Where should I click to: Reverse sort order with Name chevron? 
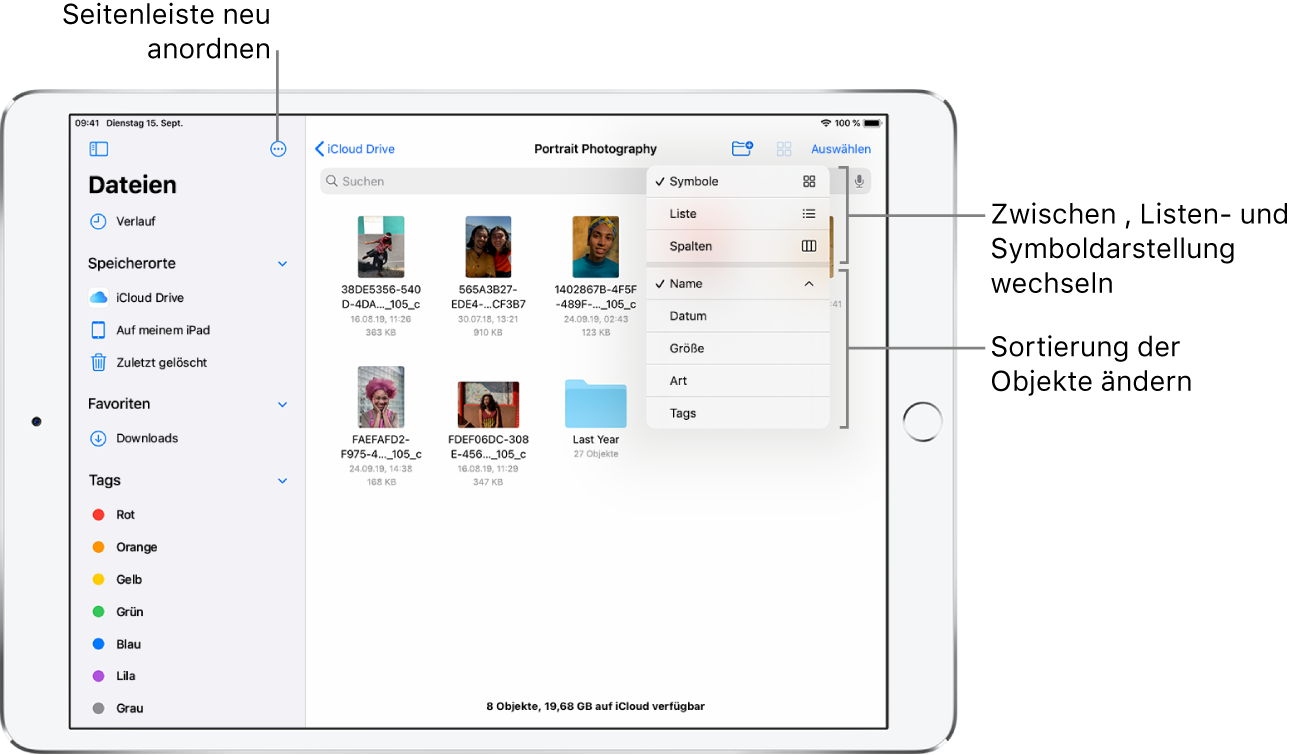coord(809,284)
